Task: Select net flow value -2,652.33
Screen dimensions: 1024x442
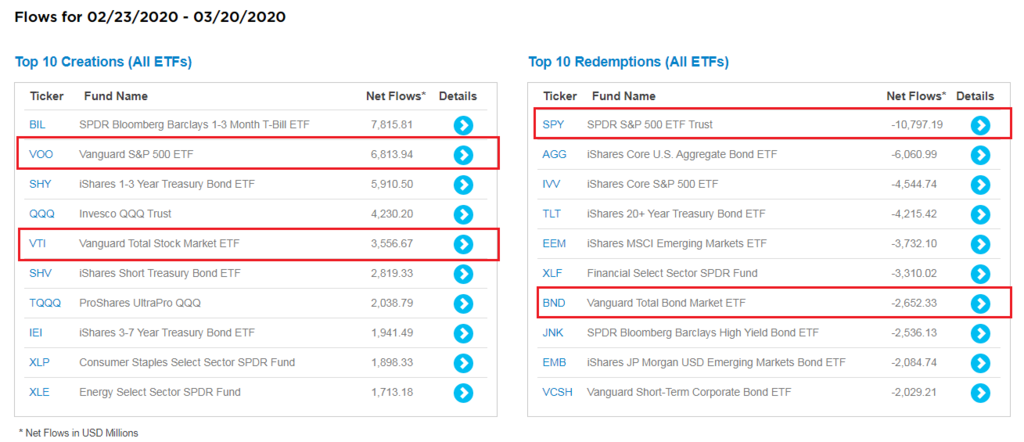Action: coord(914,303)
